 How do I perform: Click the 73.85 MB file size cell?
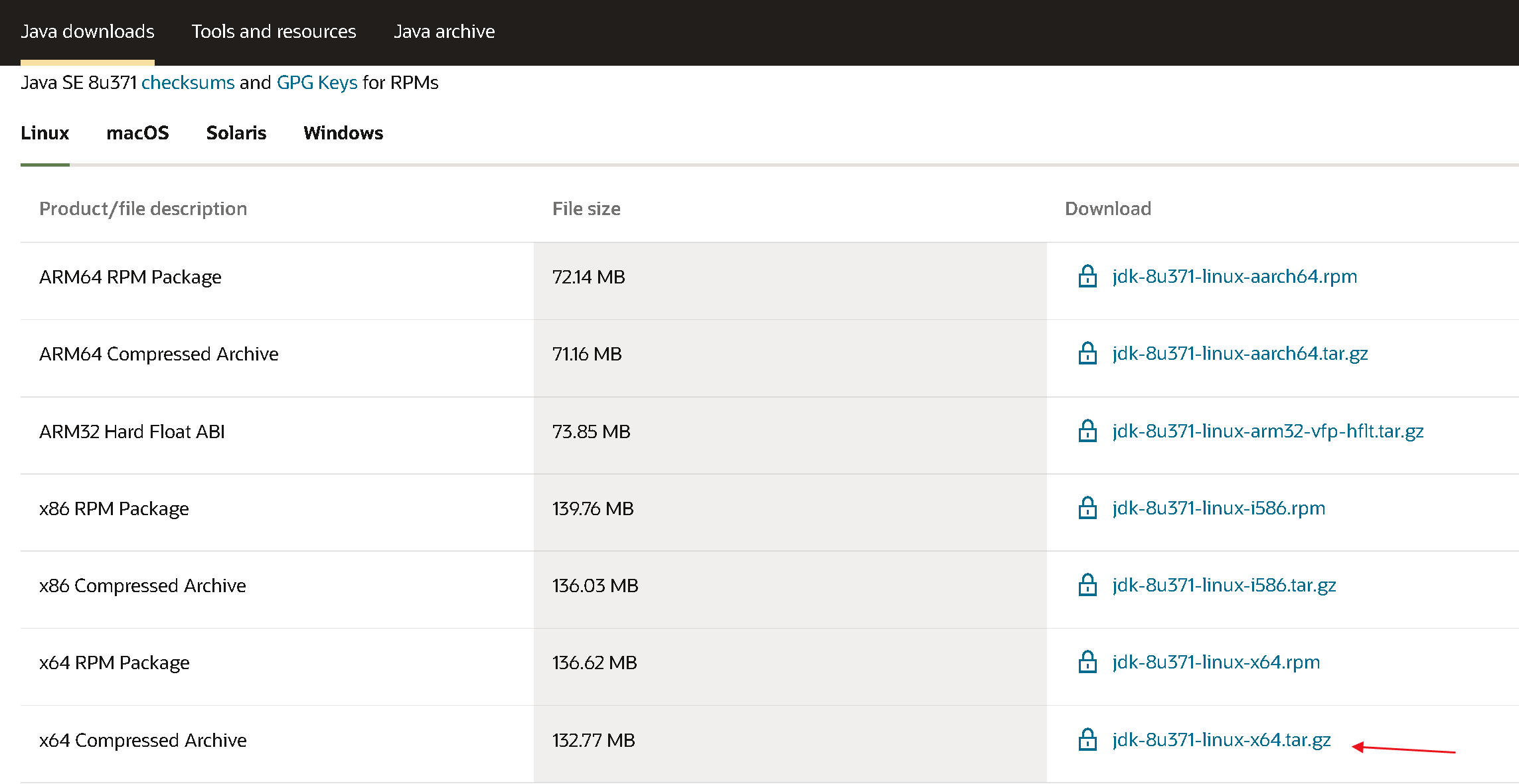point(790,435)
